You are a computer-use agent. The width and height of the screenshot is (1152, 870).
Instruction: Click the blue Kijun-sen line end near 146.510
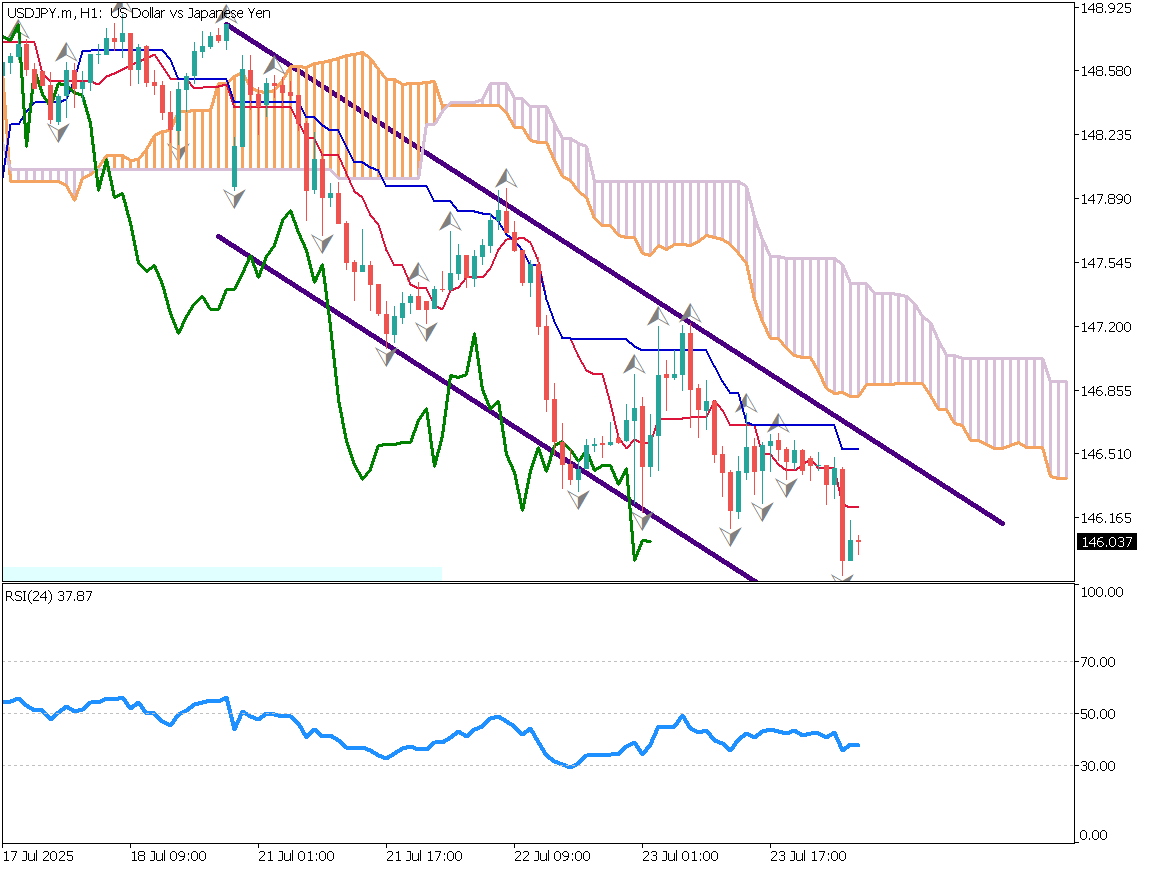850,449
